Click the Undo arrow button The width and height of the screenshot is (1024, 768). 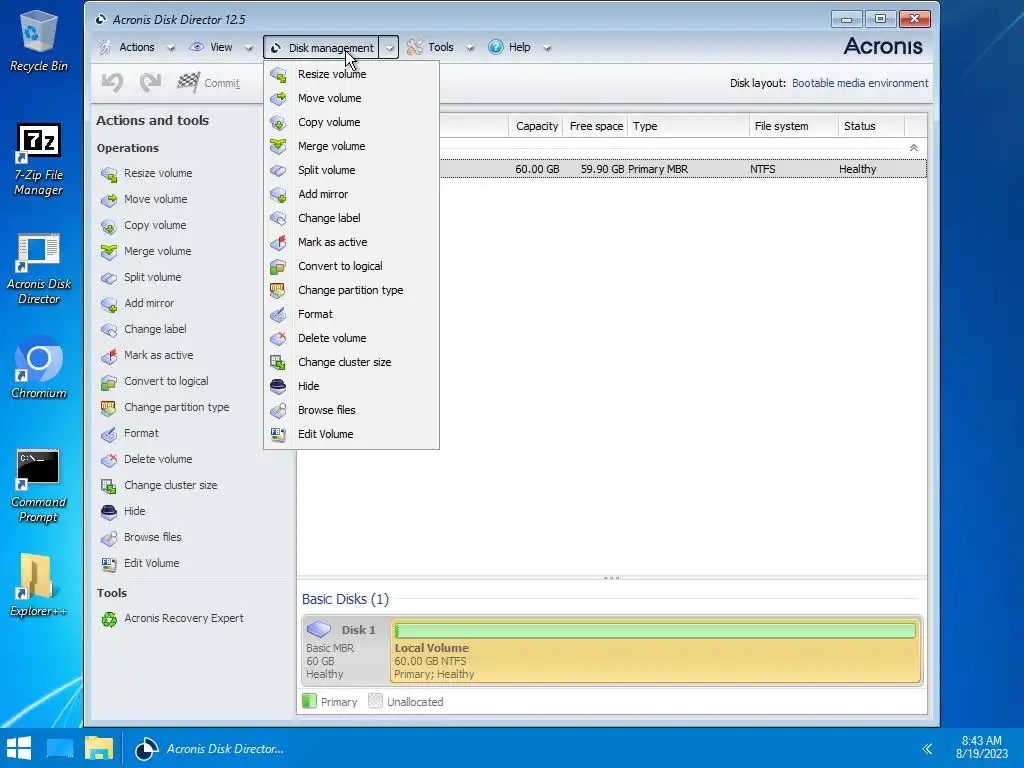click(112, 83)
